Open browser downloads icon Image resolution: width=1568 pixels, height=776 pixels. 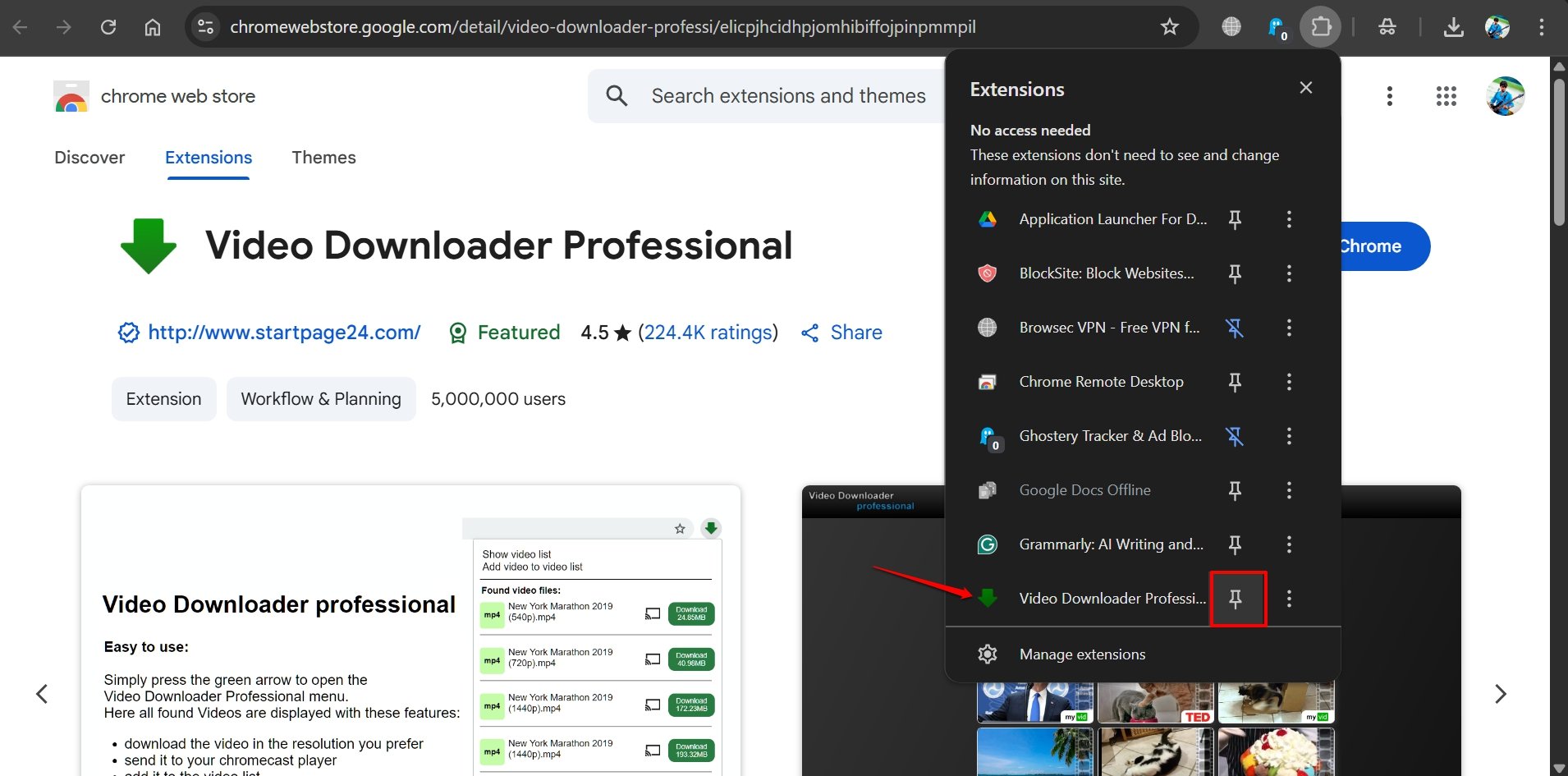click(1454, 27)
